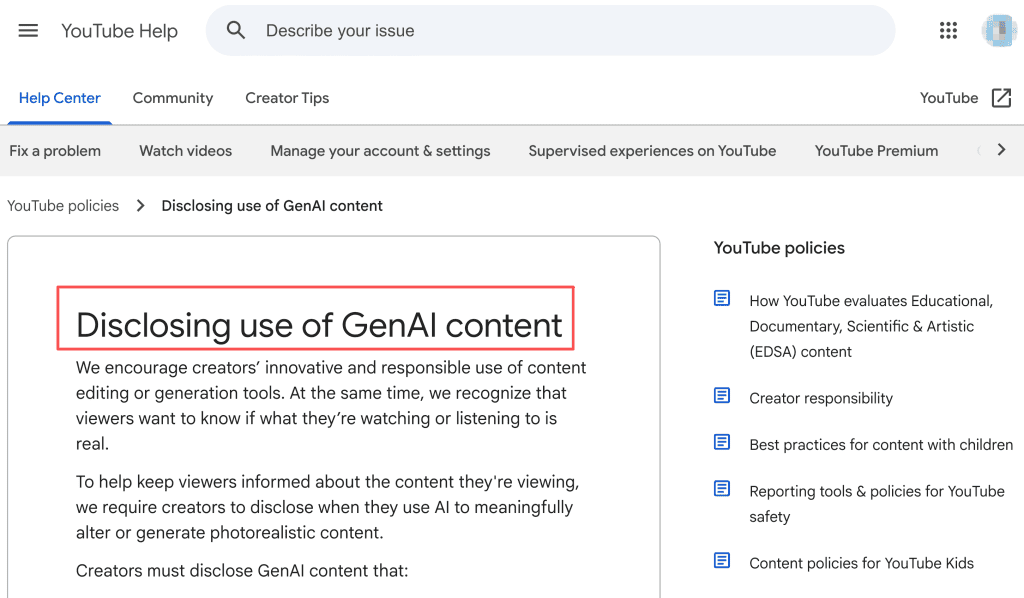The image size is (1024, 598).
Task: Open the account profile avatar
Action: click(999, 30)
